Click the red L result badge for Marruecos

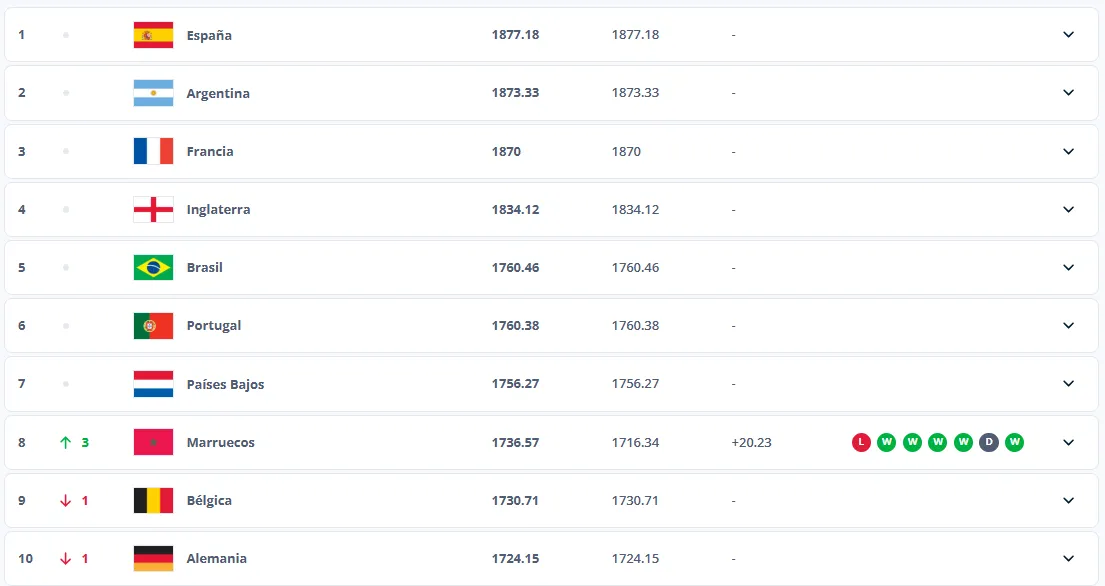pyautogui.click(x=861, y=442)
